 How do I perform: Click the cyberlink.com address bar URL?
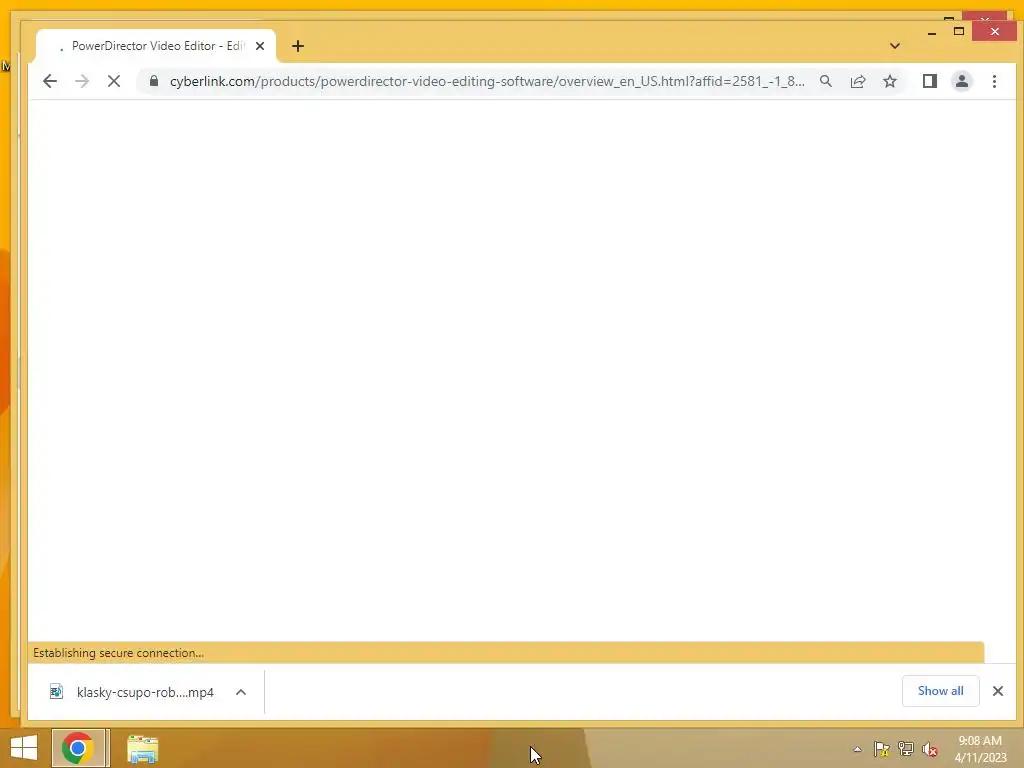tap(487, 81)
